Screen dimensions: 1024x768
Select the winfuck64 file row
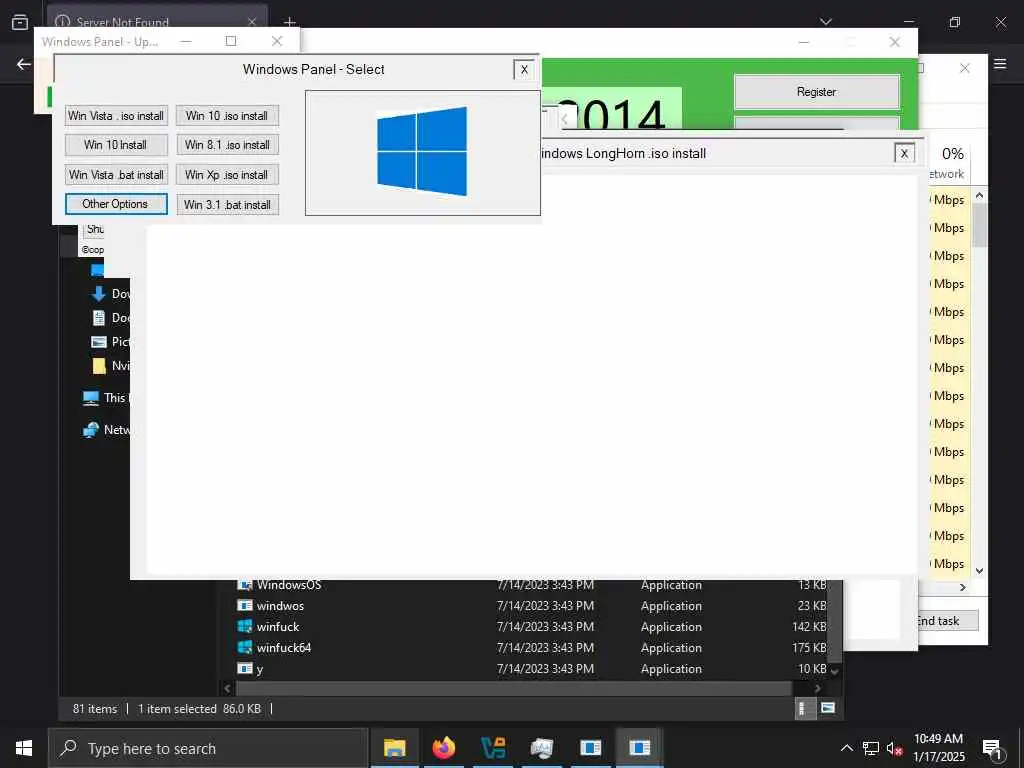click(x=531, y=648)
